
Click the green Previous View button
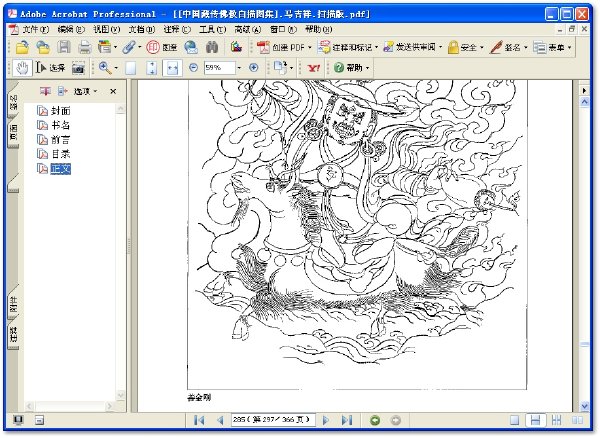click(375, 420)
